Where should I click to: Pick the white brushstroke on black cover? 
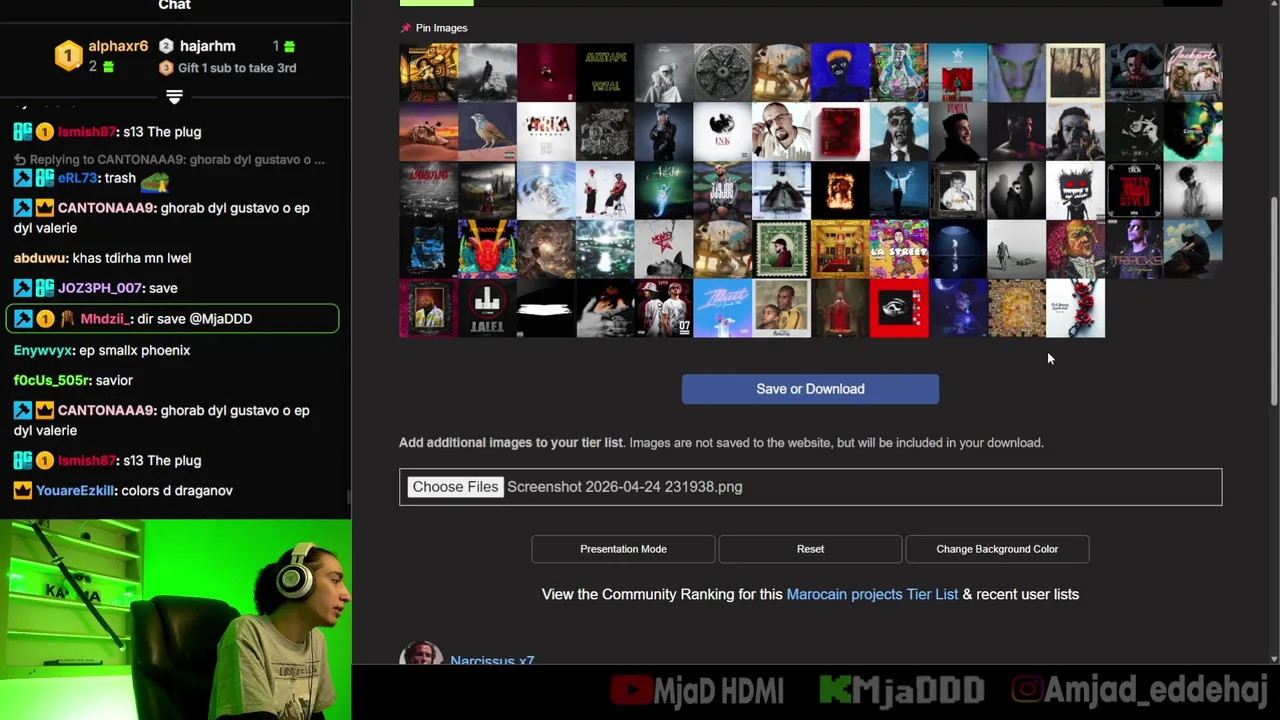coord(546,309)
